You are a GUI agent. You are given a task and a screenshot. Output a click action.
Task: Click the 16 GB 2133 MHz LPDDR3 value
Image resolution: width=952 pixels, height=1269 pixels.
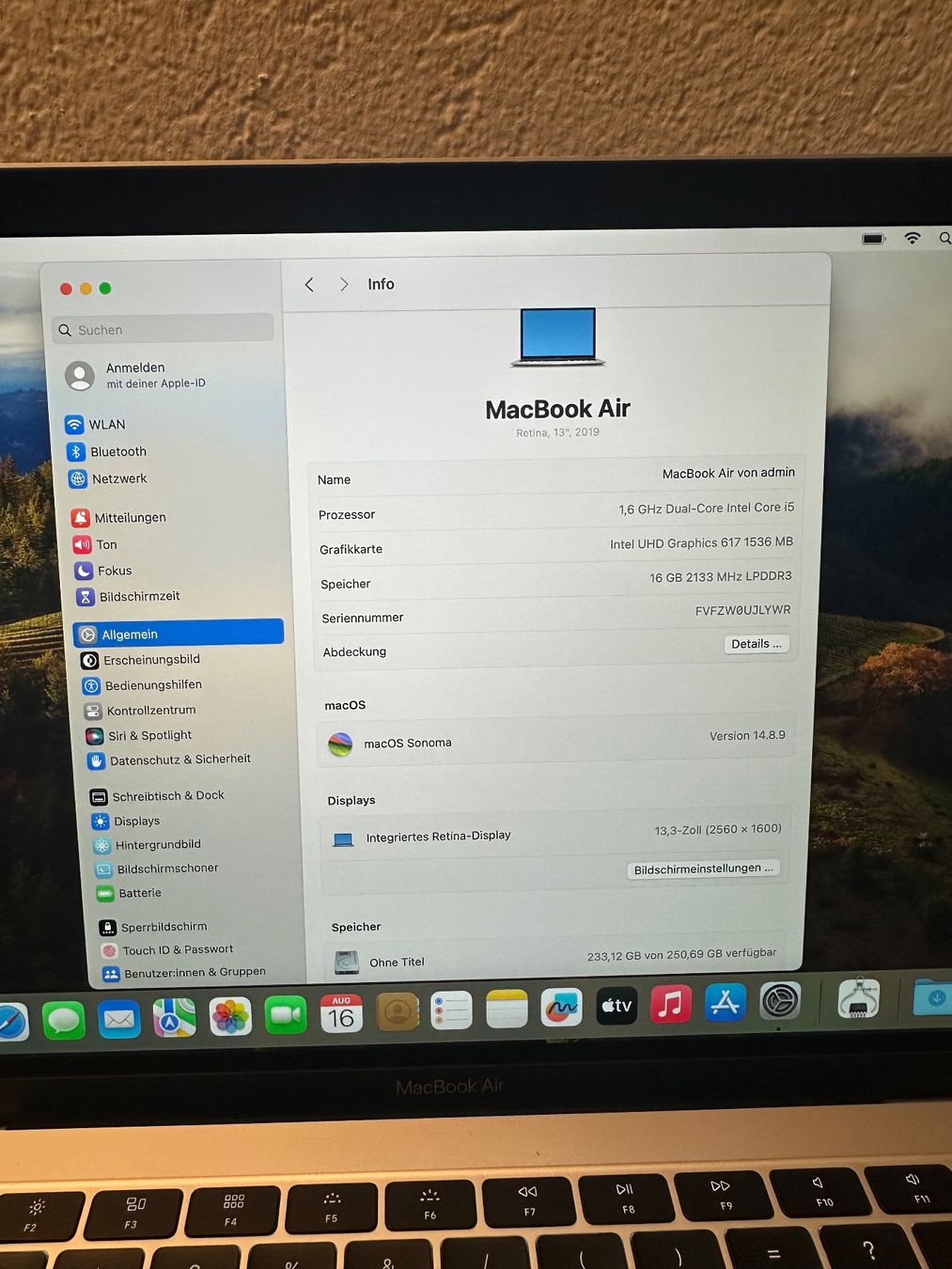point(720,576)
